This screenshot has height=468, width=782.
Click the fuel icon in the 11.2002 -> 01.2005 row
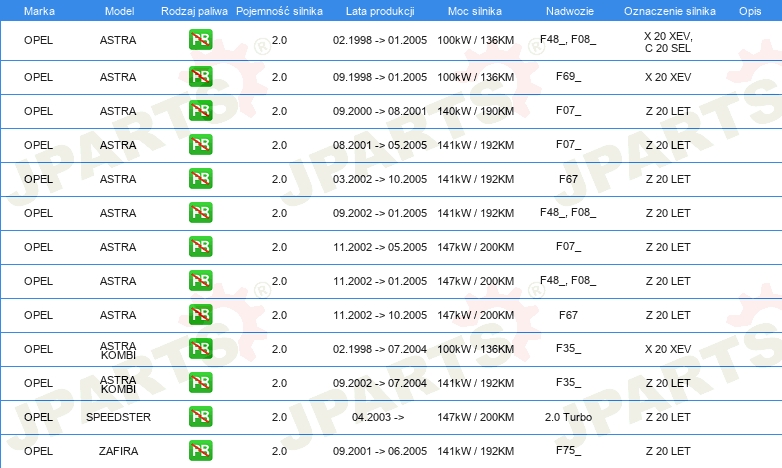click(x=200, y=280)
